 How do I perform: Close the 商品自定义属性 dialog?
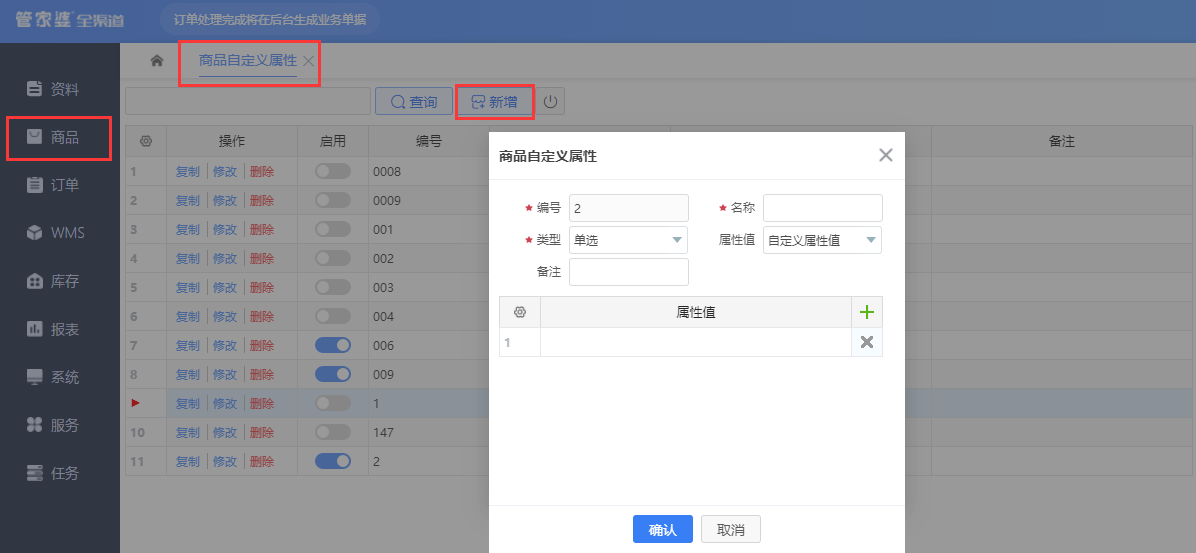pyautogui.click(x=886, y=156)
